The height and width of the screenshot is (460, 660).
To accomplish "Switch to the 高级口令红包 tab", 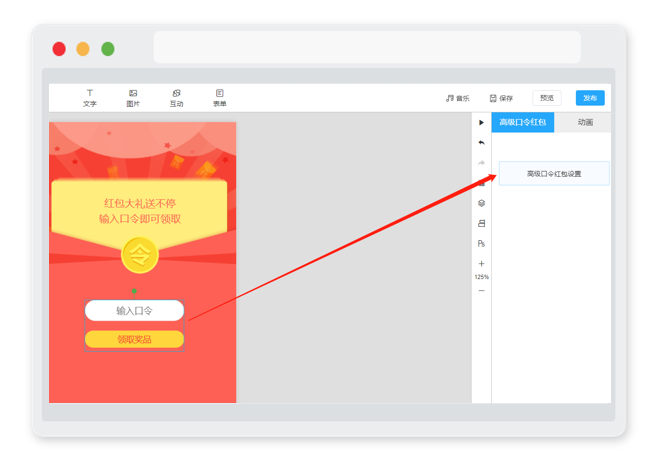I will click(x=523, y=122).
